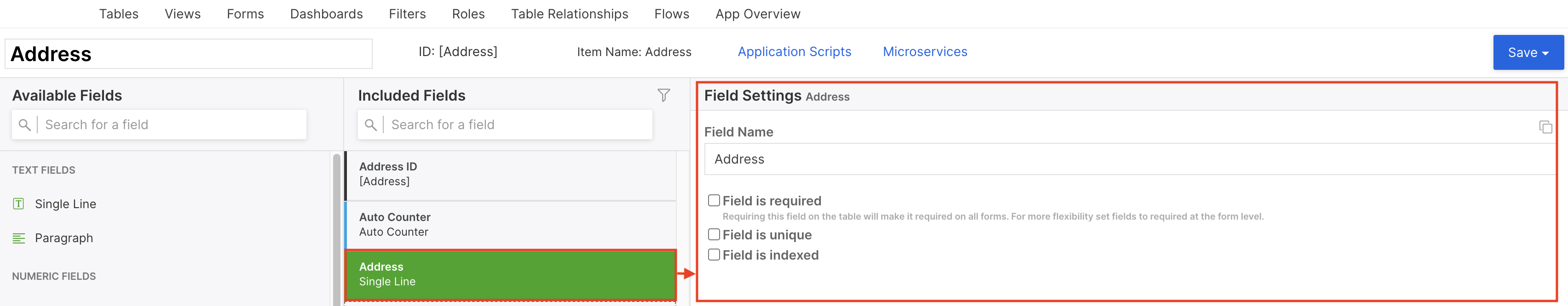The image size is (1568, 306).
Task: Click the Item Name: Address text
Action: click(634, 52)
